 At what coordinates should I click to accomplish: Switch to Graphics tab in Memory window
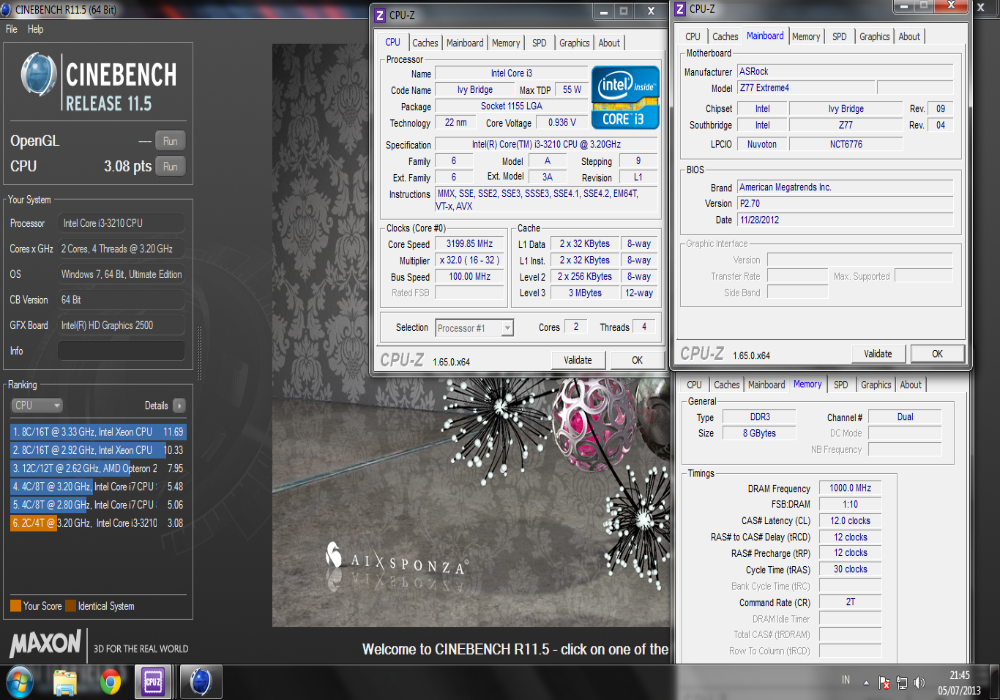[876, 384]
